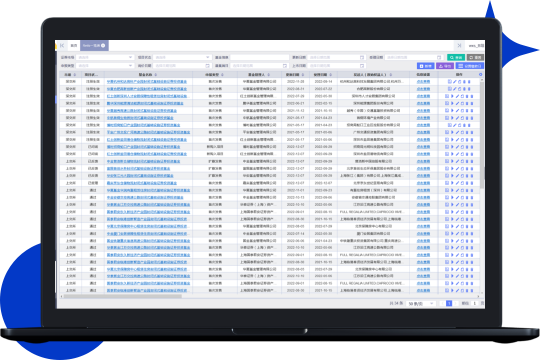Click the expand arrow icon beside the username at top right
This screenshot has height=360, width=540.
(459, 45)
